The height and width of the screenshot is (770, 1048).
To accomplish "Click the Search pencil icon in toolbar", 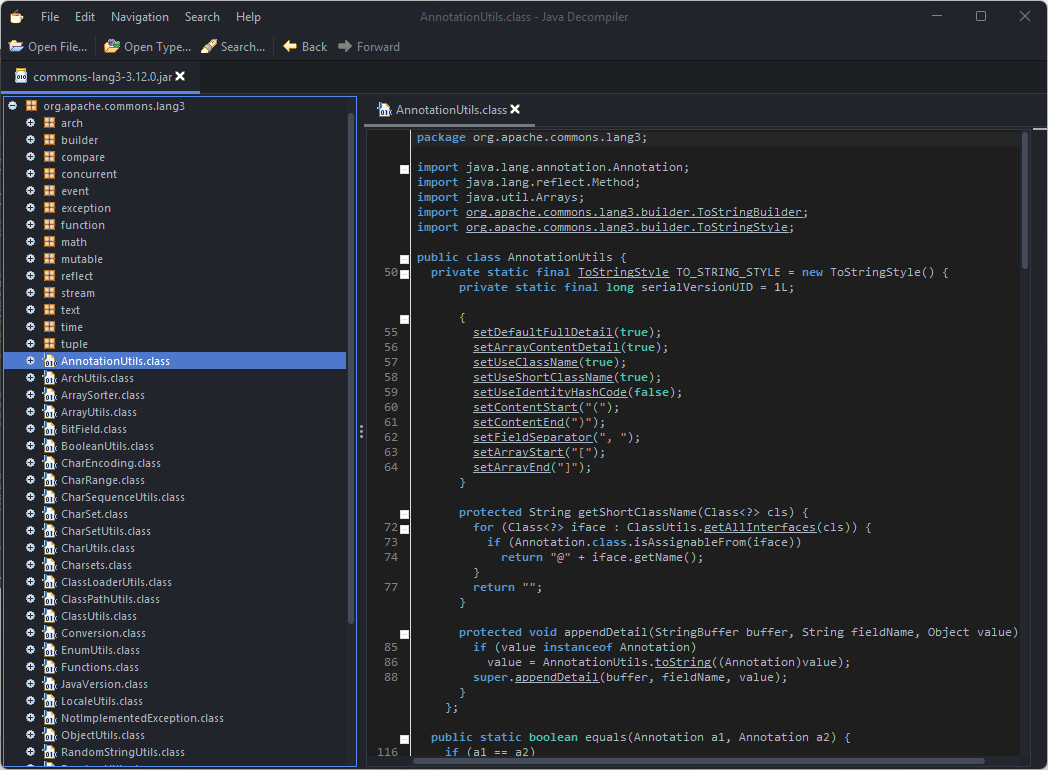I will [209, 46].
